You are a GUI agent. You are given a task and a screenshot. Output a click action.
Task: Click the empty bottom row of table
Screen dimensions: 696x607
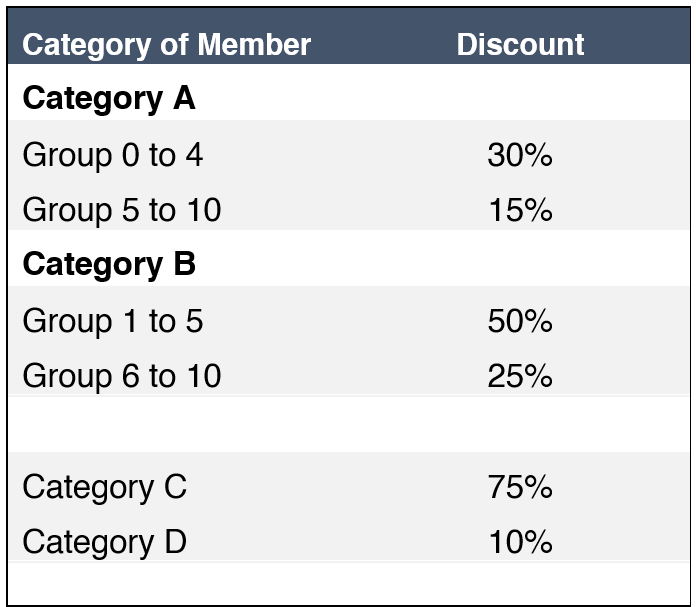(348, 584)
